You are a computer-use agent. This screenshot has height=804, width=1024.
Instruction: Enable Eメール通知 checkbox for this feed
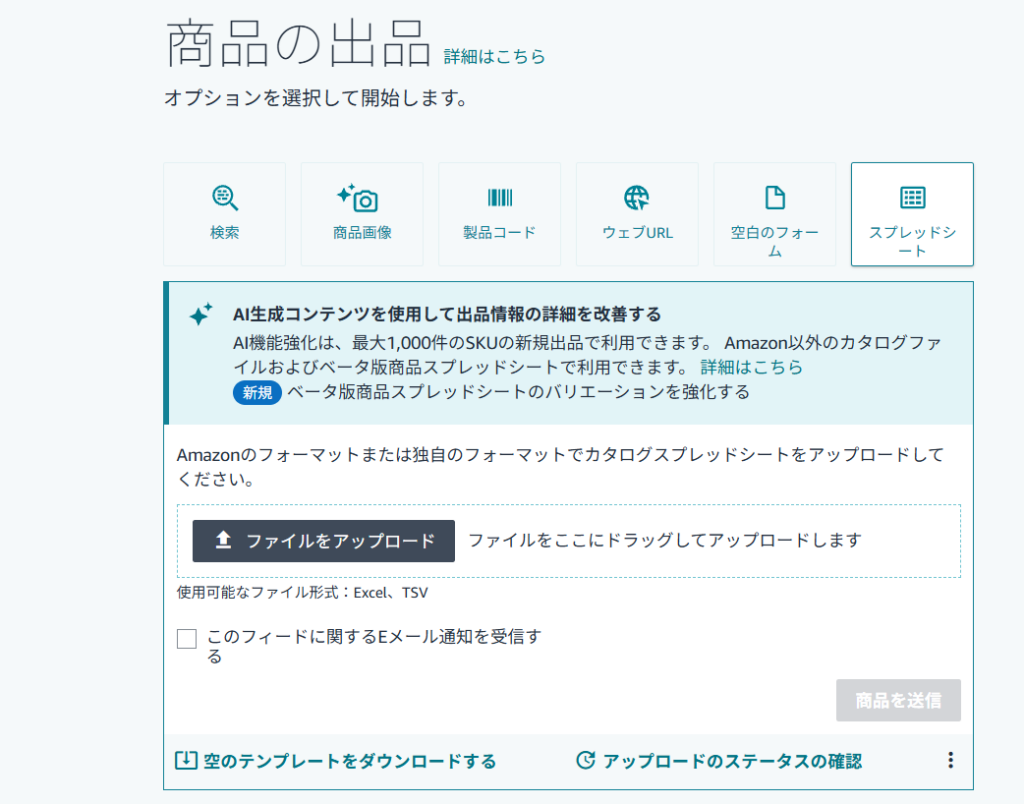tap(187, 639)
